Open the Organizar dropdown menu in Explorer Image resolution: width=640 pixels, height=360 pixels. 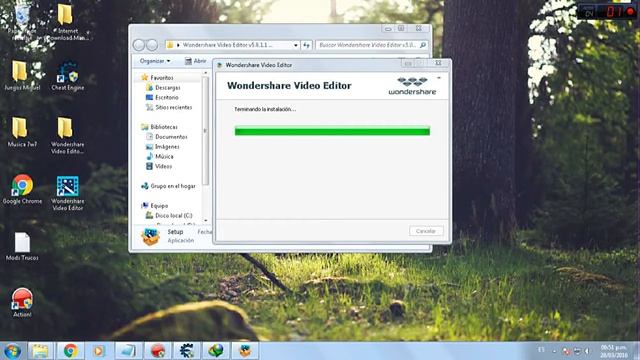(155, 61)
